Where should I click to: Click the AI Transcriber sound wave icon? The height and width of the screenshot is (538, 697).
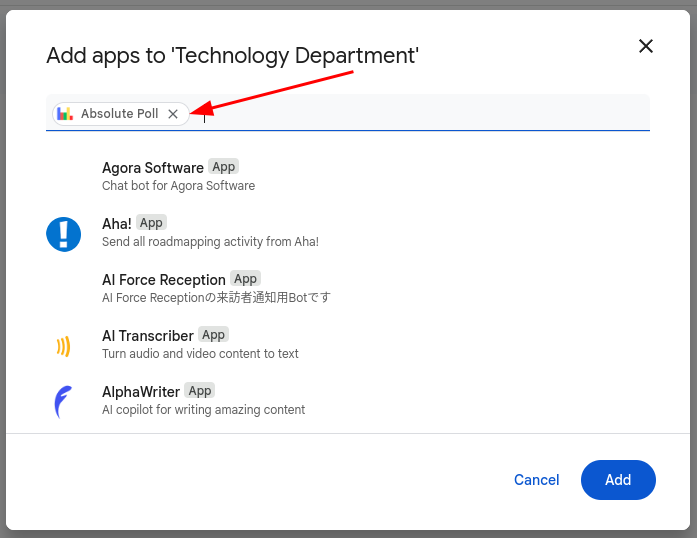(64, 346)
